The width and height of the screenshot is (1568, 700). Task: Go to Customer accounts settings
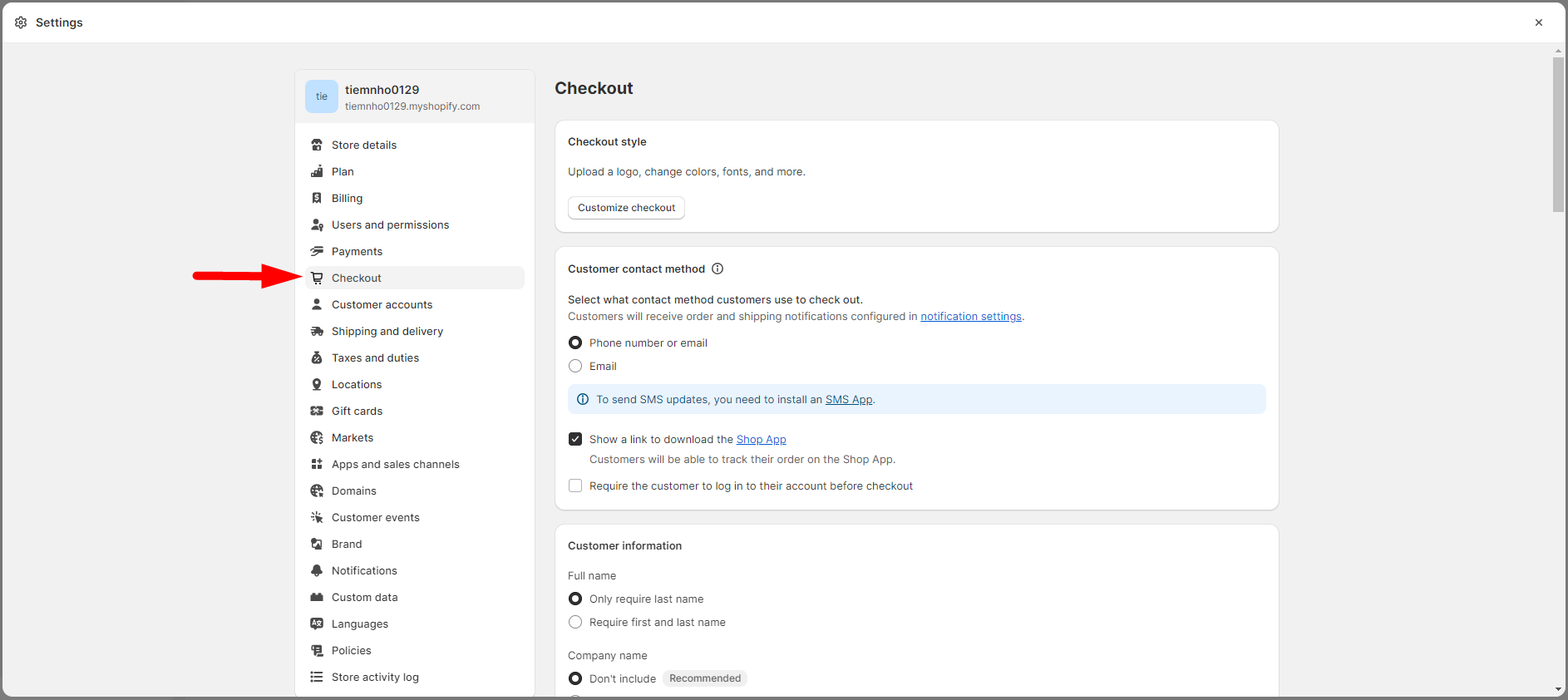click(x=415, y=304)
